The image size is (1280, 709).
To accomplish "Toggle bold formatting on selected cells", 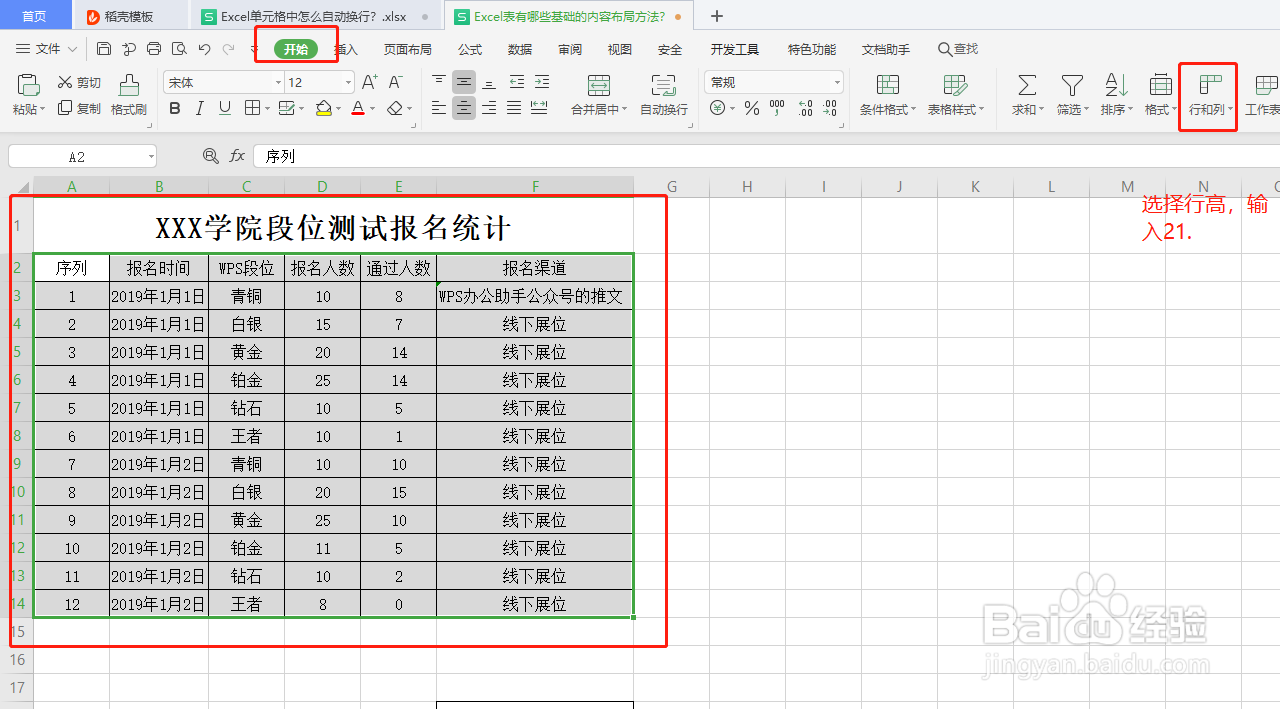I will coord(175,109).
